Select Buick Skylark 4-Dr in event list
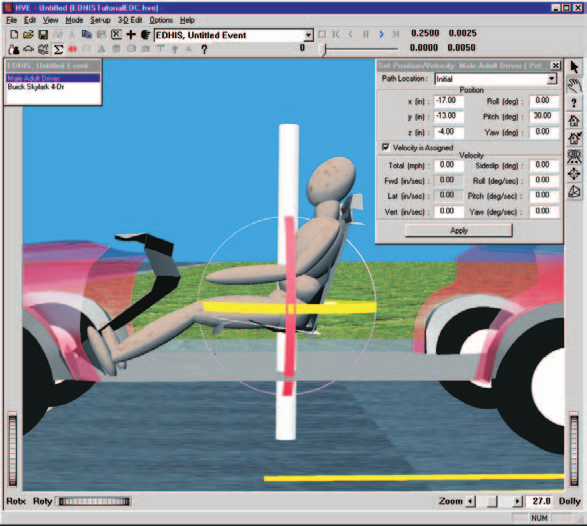Viewport: 587px width, 526px height. pos(53,87)
